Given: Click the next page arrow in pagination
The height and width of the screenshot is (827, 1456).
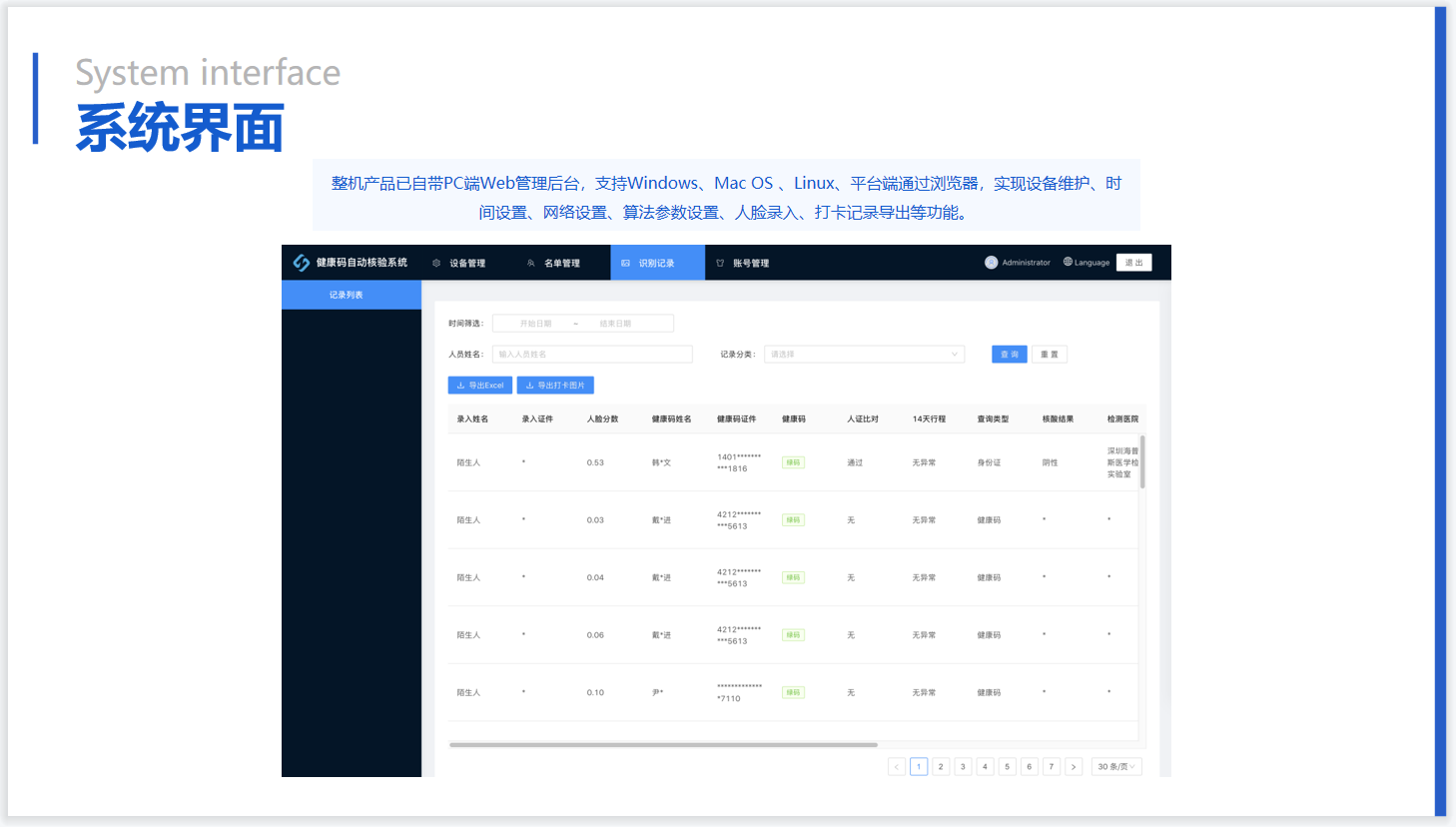Looking at the screenshot, I should pyautogui.click(x=1074, y=767).
